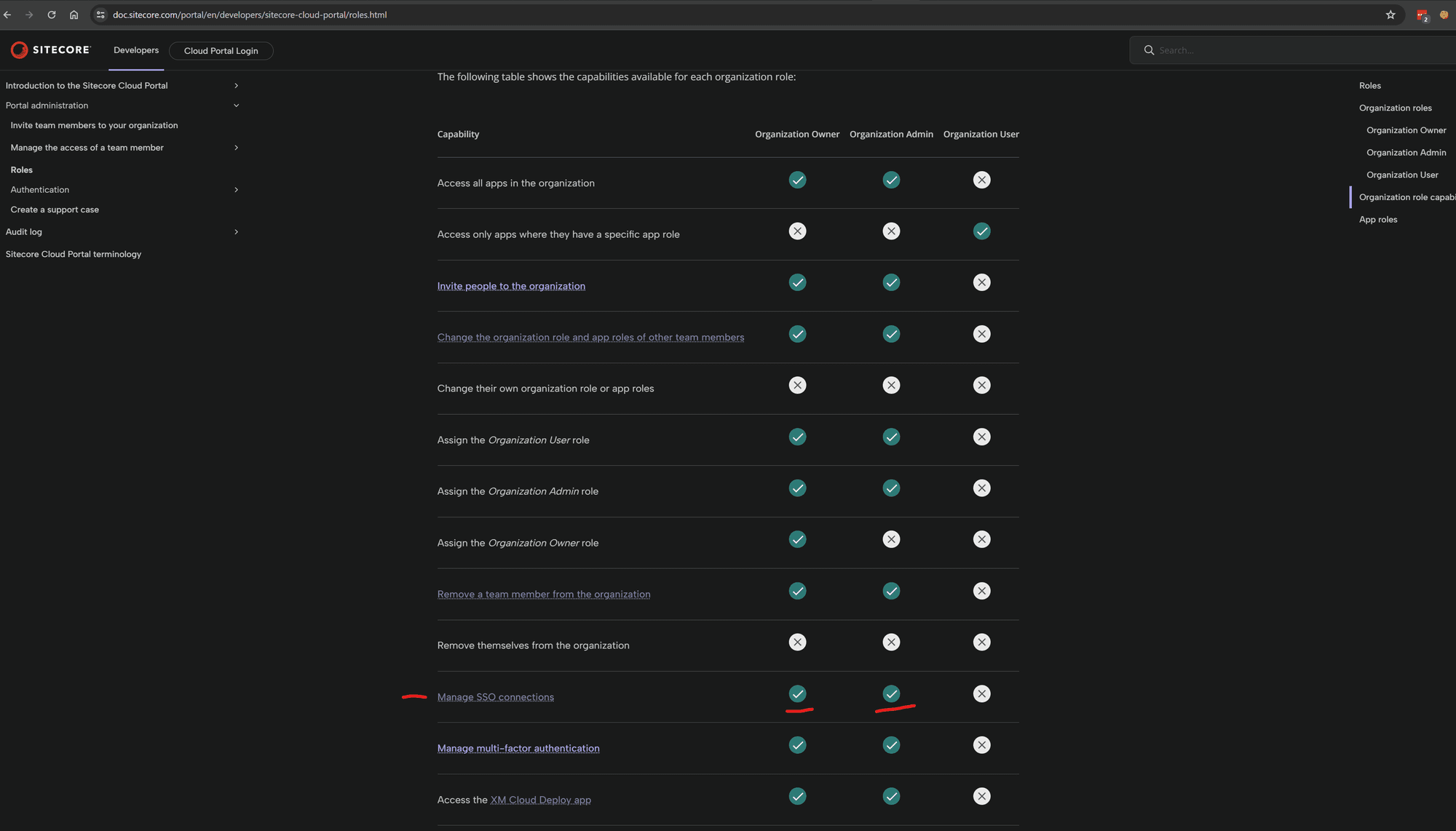Click Organization Admin cross for Remove themselves row
Image resolution: width=1456 pixels, height=831 pixels.
pos(891,642)
